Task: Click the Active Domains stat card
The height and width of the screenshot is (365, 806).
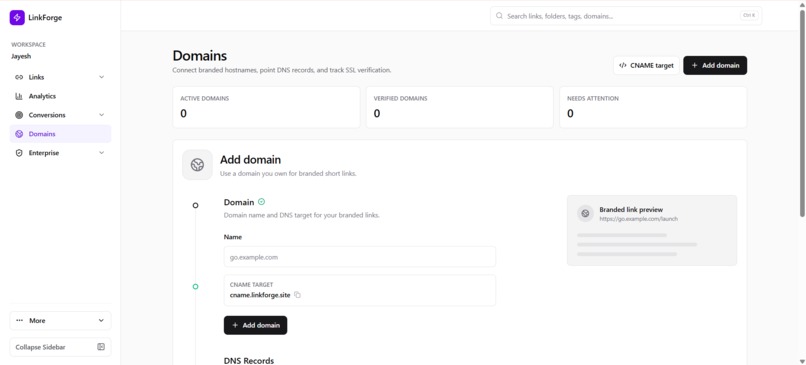Action: pos(266,107)
